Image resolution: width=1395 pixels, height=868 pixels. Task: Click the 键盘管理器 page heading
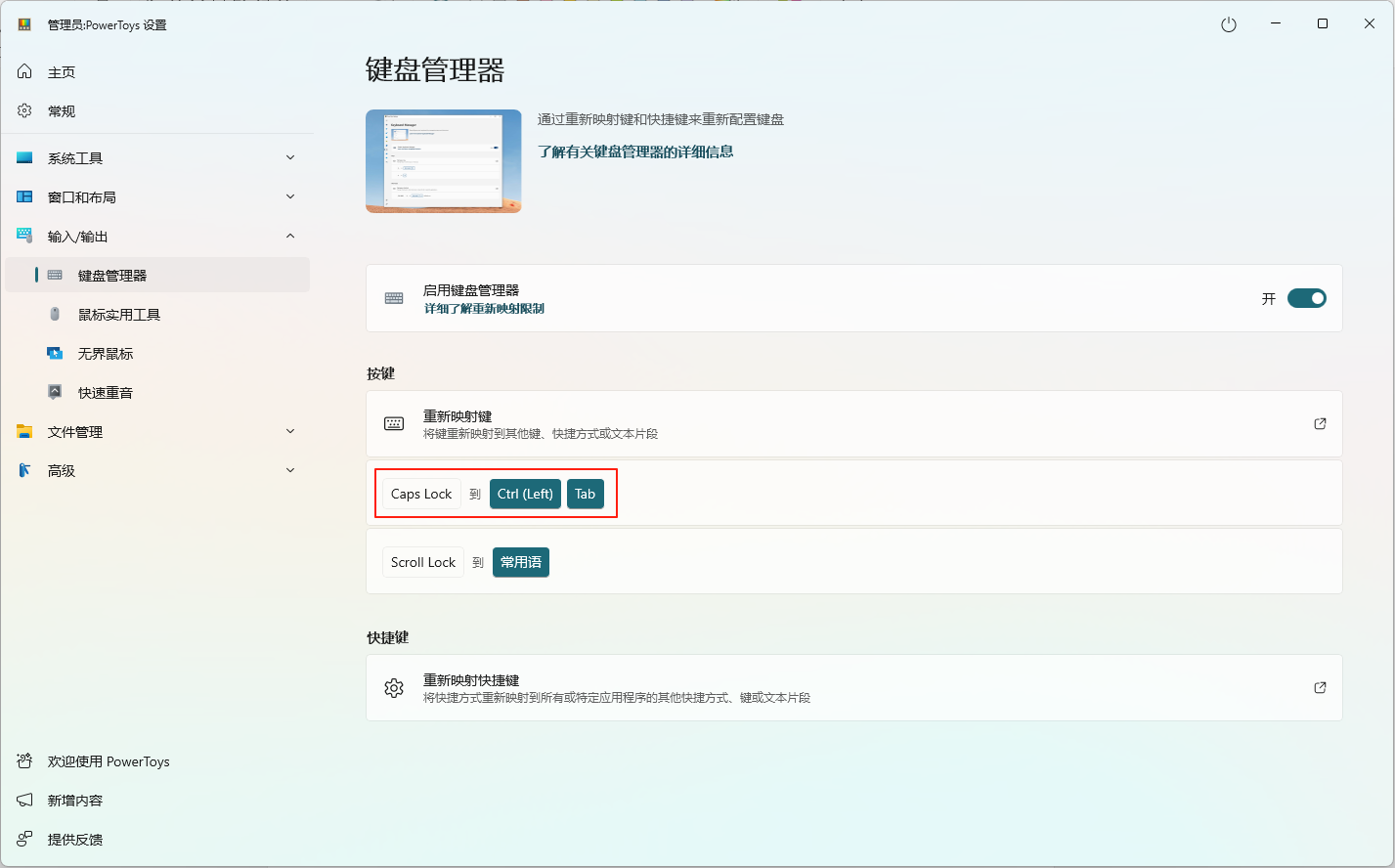tap(435, 70)
